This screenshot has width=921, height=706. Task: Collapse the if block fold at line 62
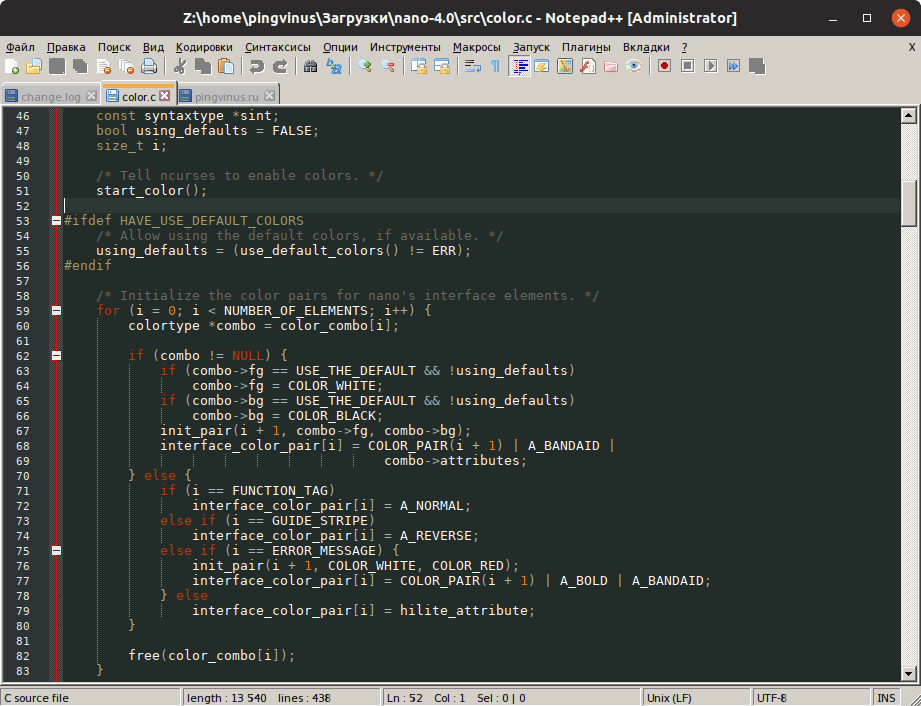click(x=56, y=355)
